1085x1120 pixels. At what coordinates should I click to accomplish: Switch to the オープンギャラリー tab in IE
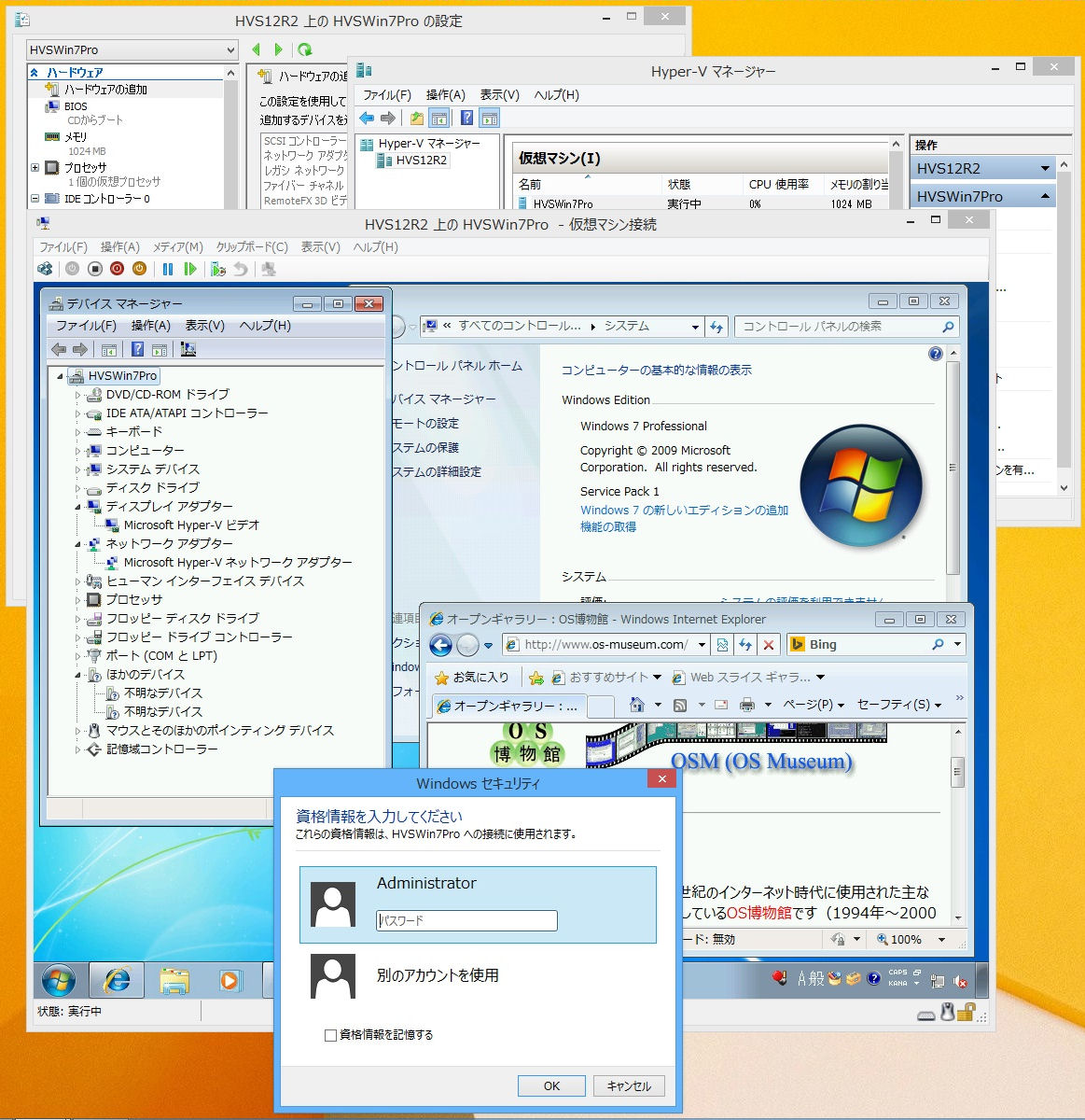[508, 707]
